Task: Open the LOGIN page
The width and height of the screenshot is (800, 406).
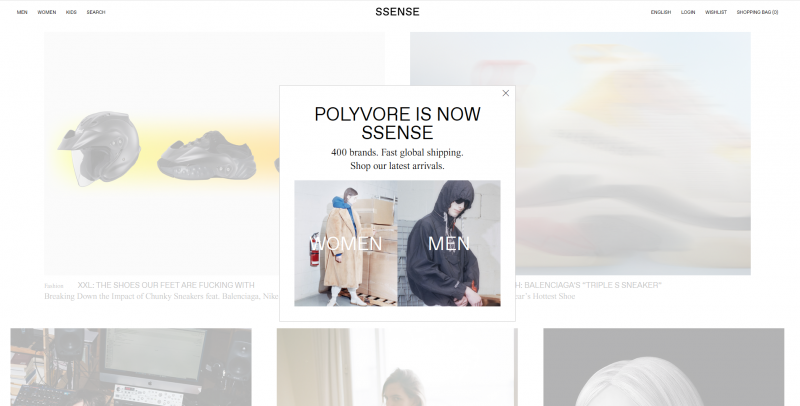Action: pyautogui.click(x=688, y=12)
